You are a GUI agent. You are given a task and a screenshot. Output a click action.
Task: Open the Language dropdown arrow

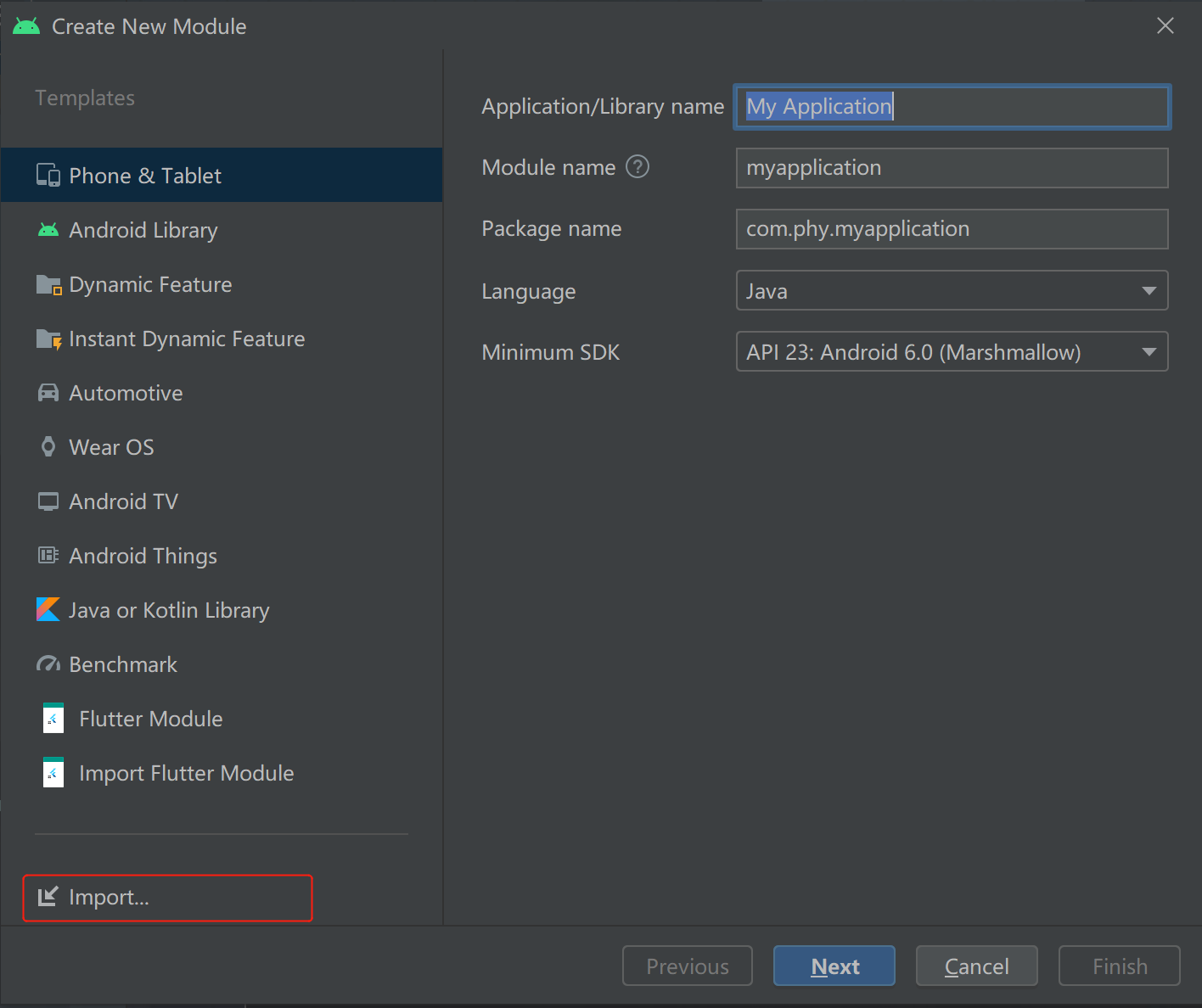pos(1149,291)
